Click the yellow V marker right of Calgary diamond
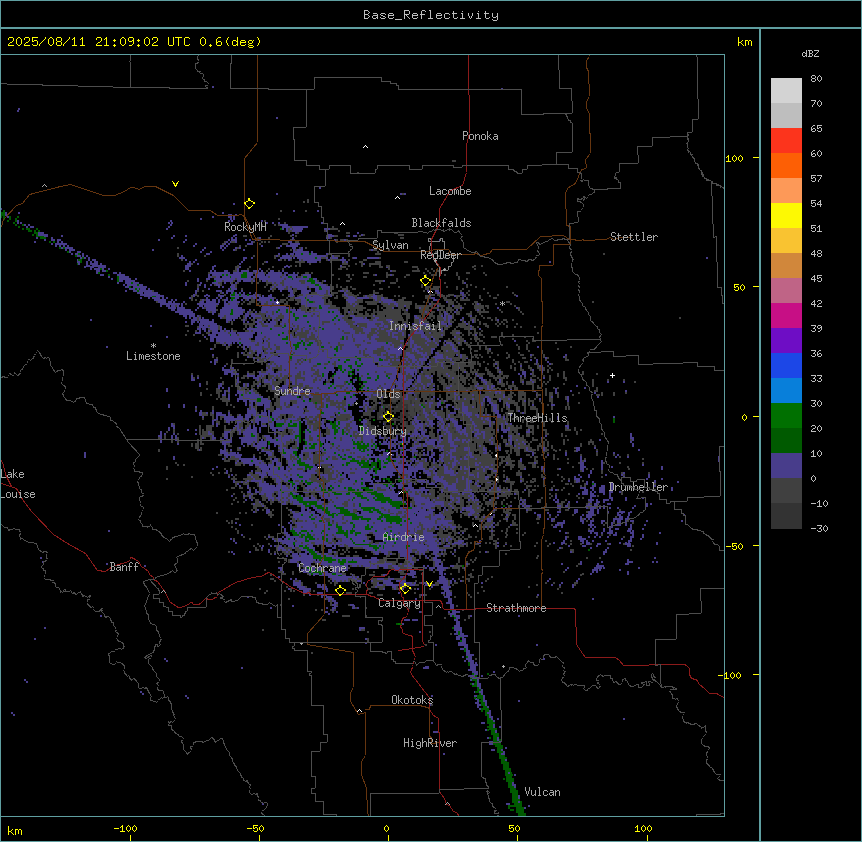 (429, 584)
